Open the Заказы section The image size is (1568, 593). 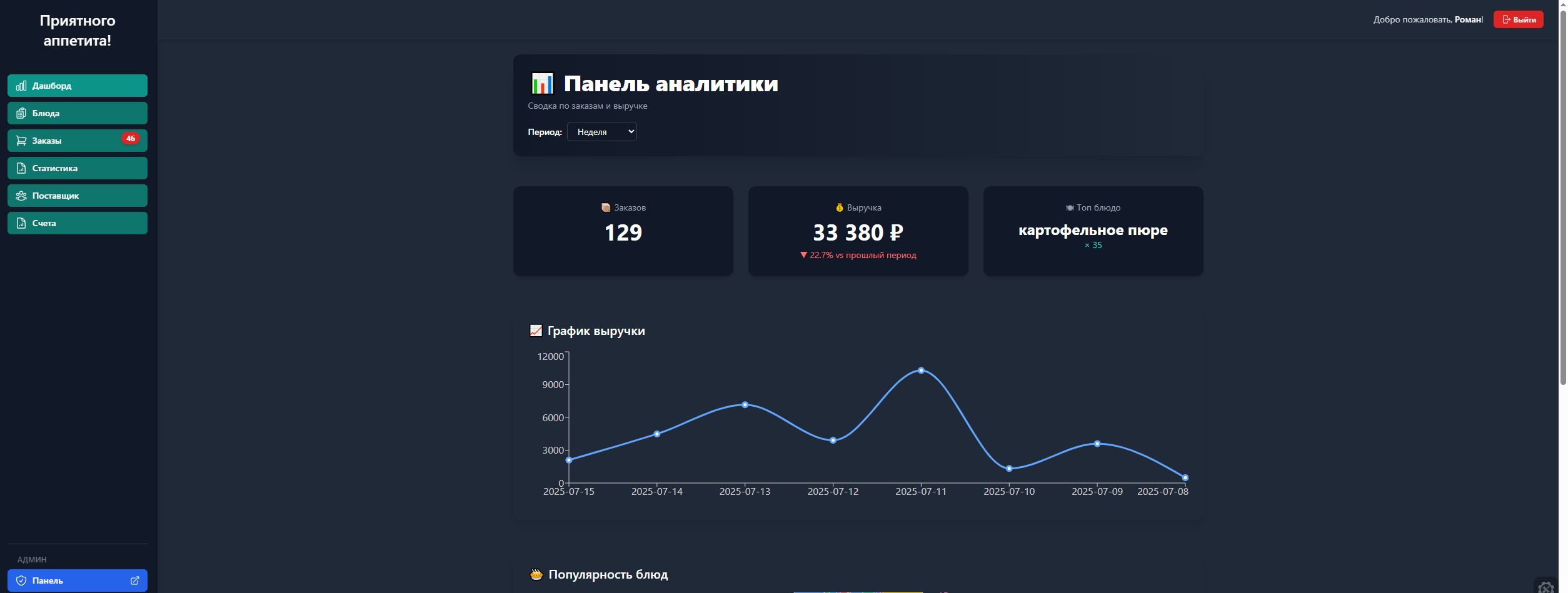pyautogui.click(x=78, y=141)
